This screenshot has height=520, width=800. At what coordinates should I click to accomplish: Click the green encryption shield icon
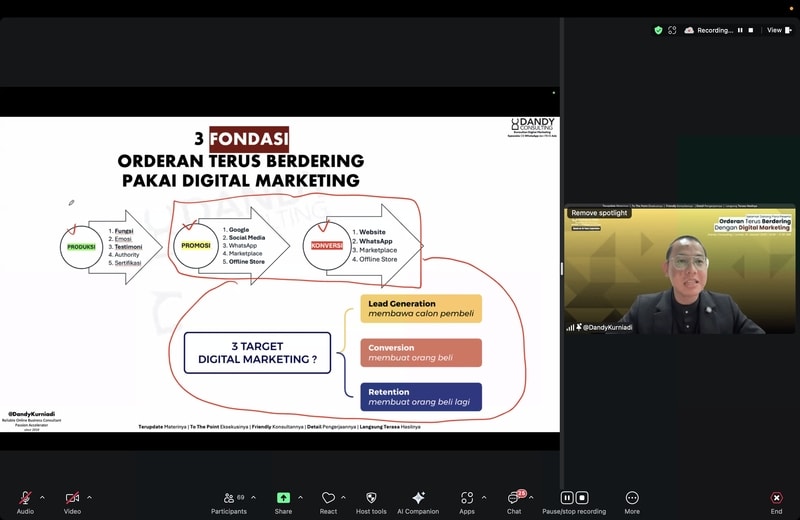pos(658,30)
